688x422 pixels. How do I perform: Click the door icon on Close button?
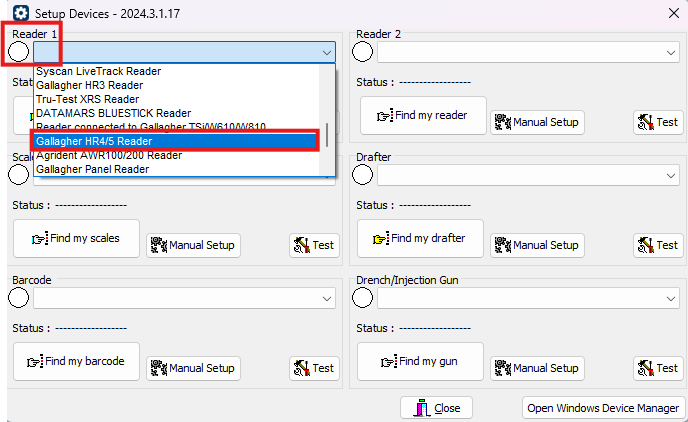coord(422,408)
